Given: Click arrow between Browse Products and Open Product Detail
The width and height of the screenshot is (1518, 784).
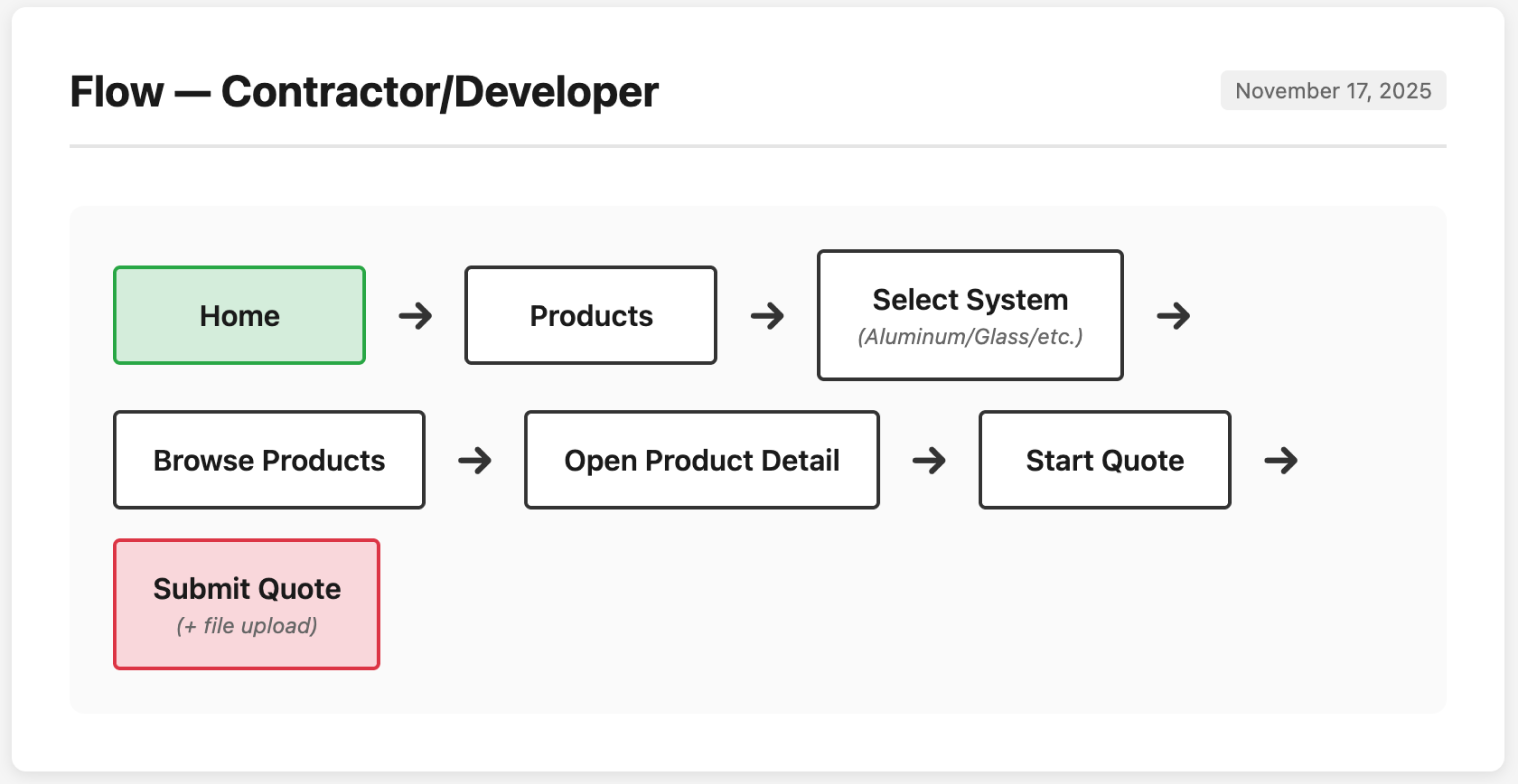Looking at the screenshot, I should point(475,460).
